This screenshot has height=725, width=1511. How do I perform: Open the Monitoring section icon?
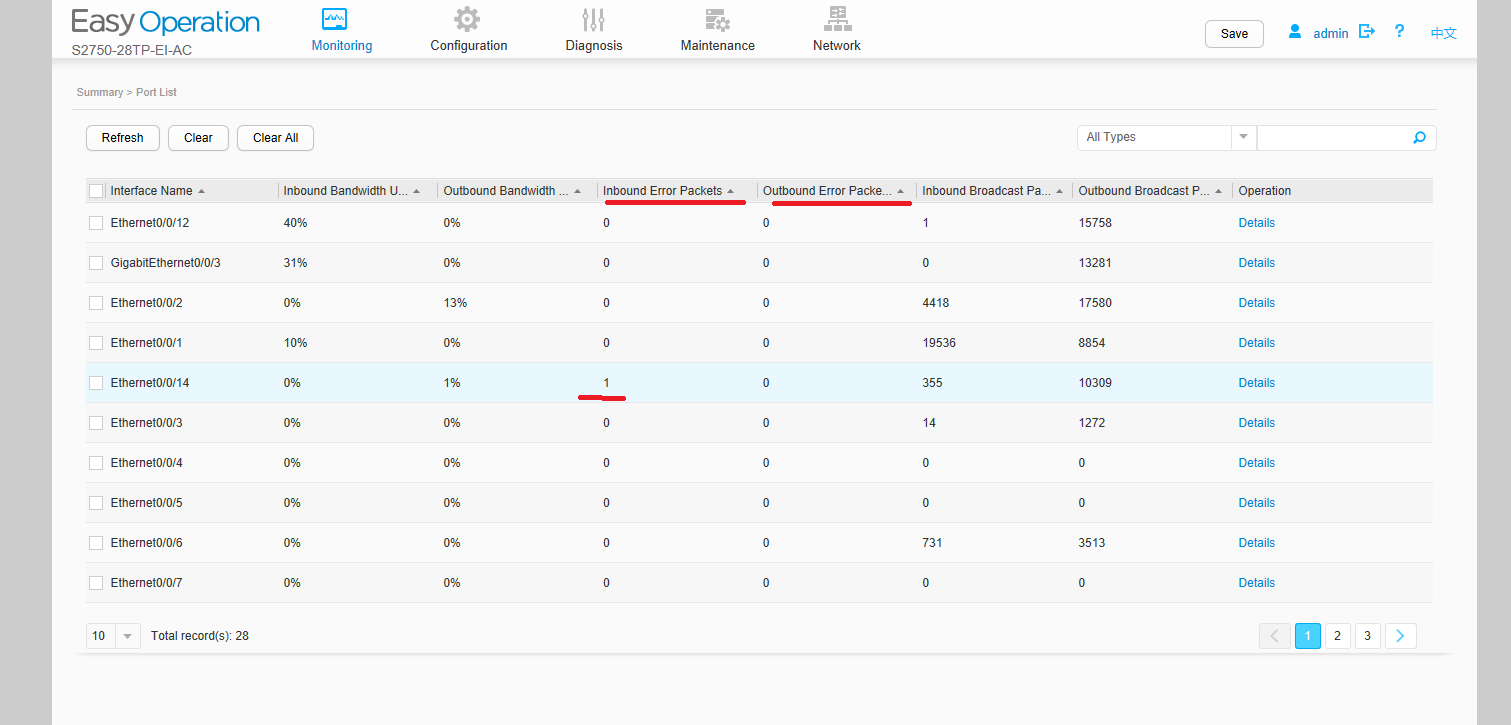tap(334, 19)
